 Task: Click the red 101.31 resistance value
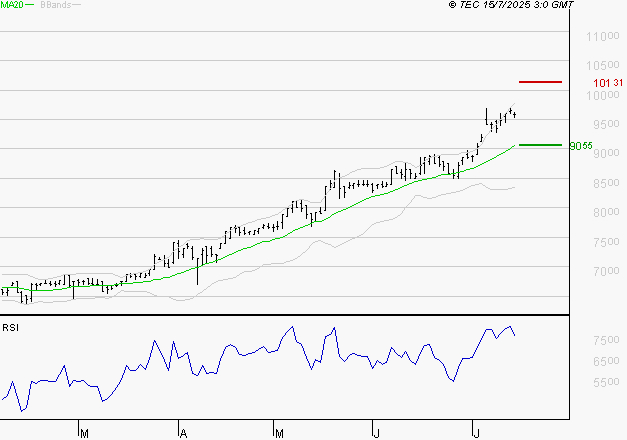(608, 83)
